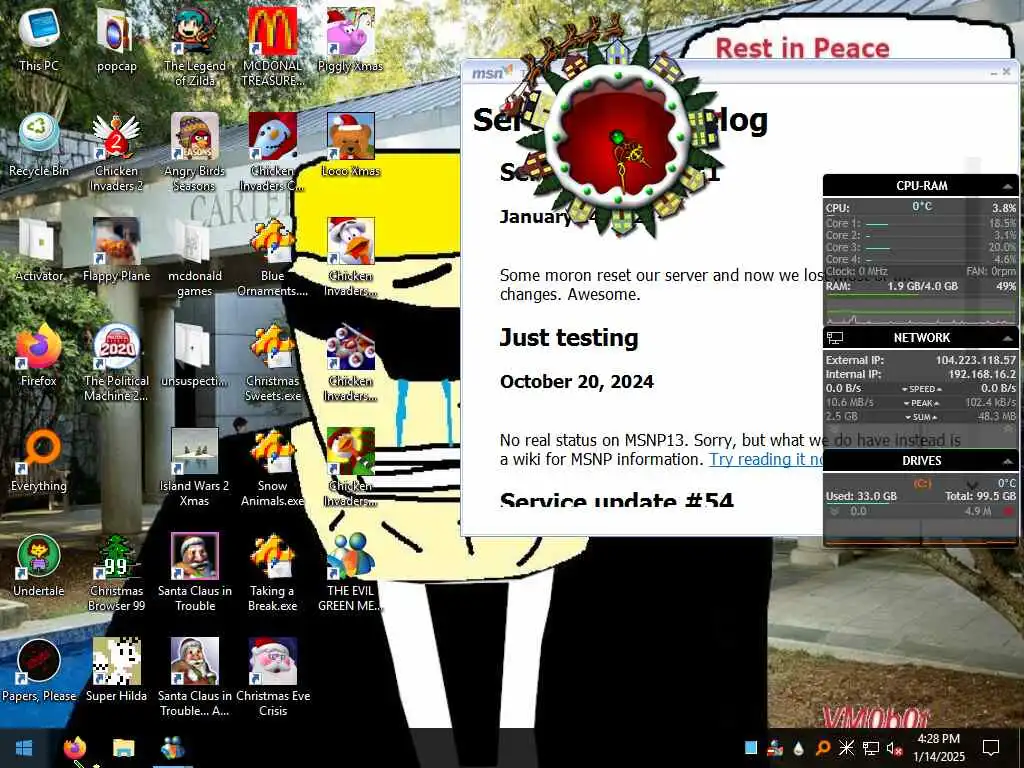Viewport: 1024px width, 768px height.
Task: Click the SUM arrows in NETWORK
Action: 921,417
